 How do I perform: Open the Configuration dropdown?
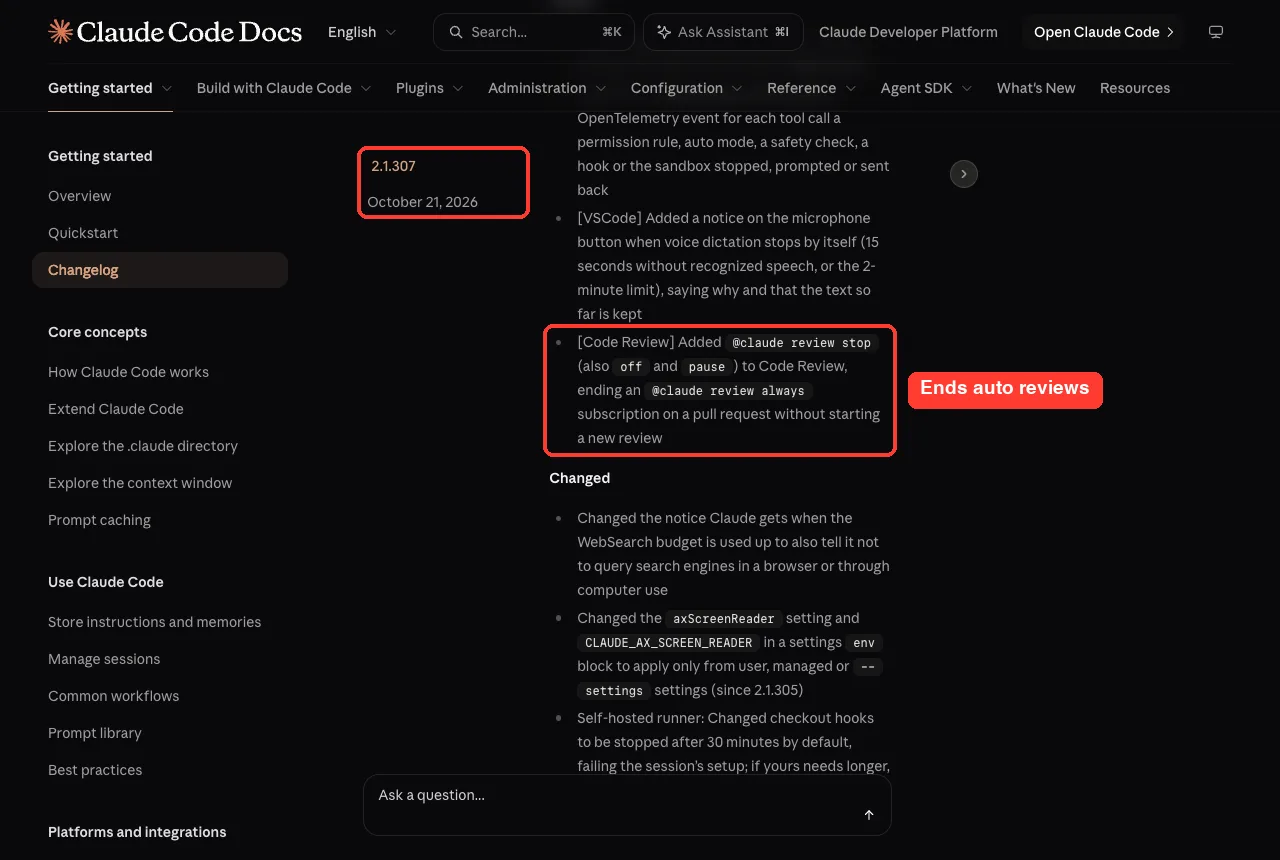point(687,88)
